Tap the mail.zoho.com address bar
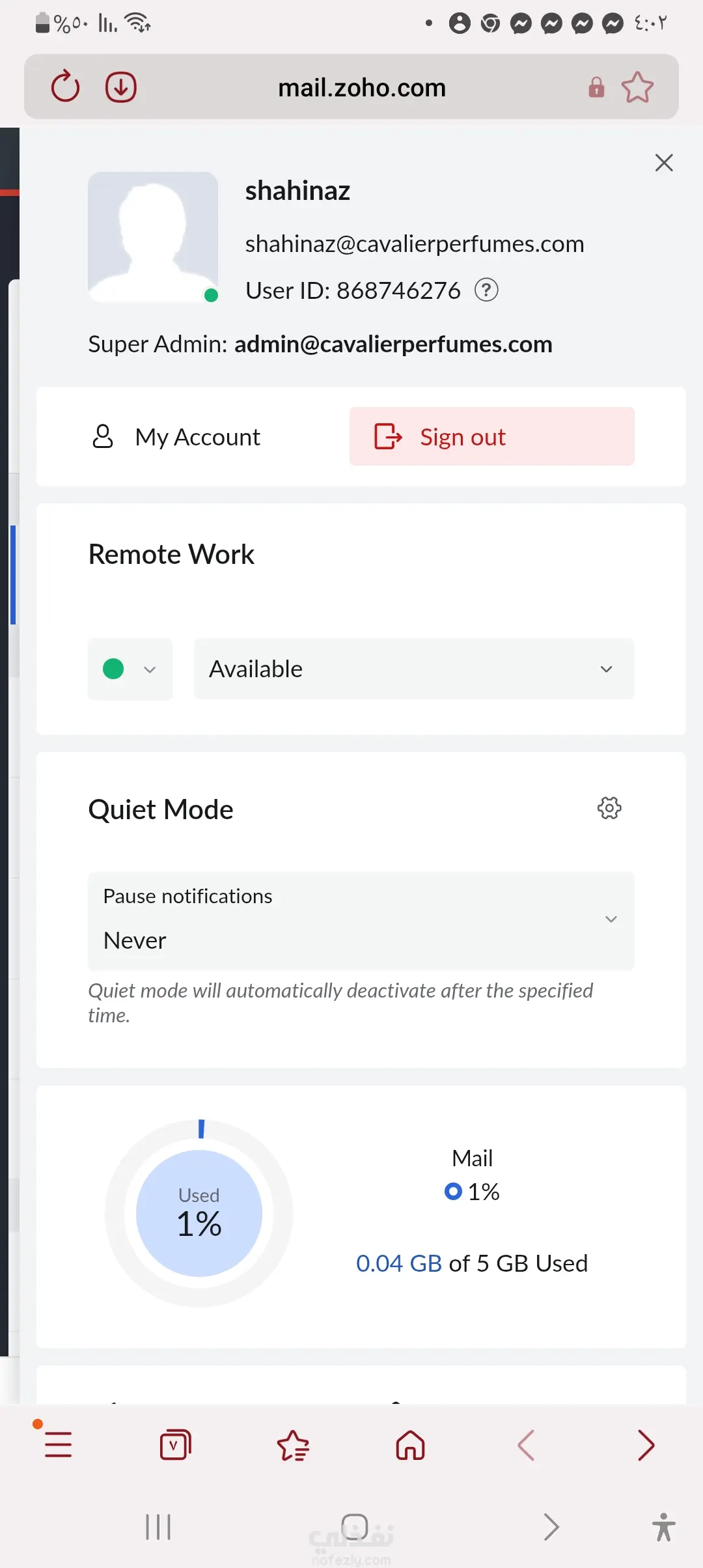 (x=362, y=87)
